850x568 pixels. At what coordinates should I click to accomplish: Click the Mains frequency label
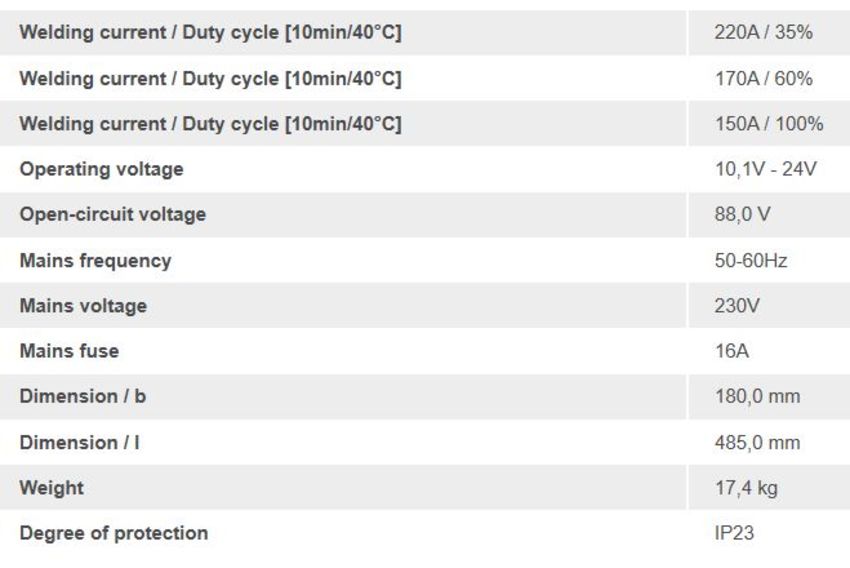point(95,261)
